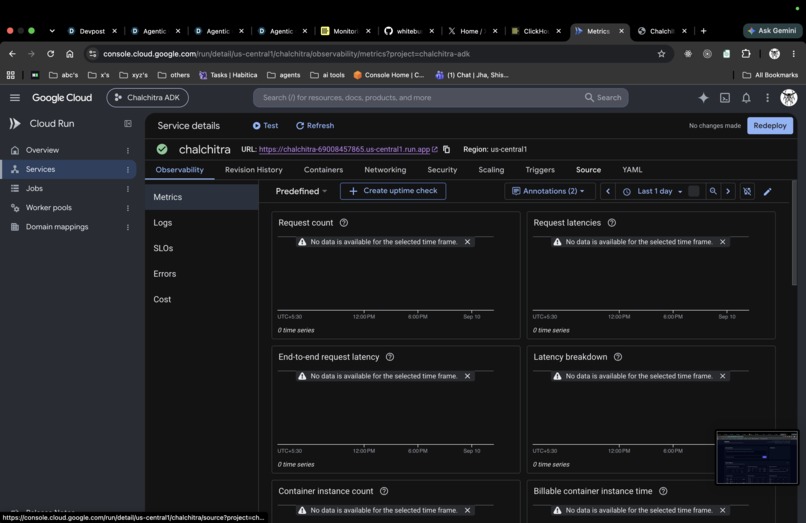The image size is (806, 523).
Task: Click the time range zoom magnifier icon
Action: 713,191
